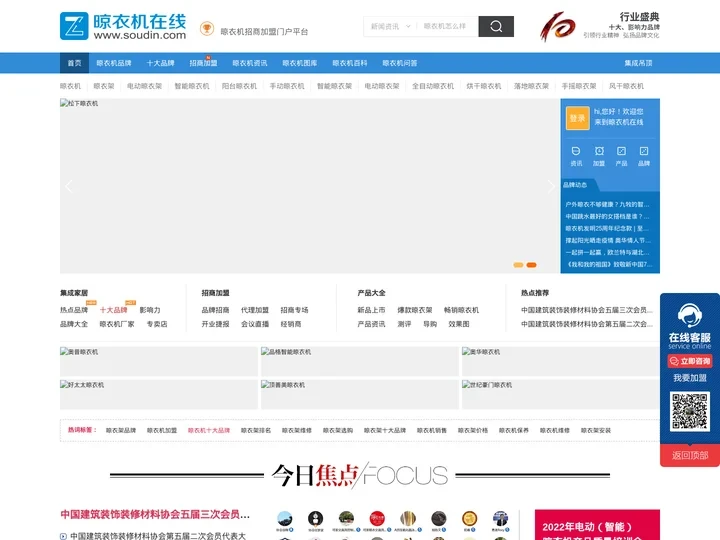Click the 代理加盟 link
Viewport: 720px width, 540px height.
[255, 310]
